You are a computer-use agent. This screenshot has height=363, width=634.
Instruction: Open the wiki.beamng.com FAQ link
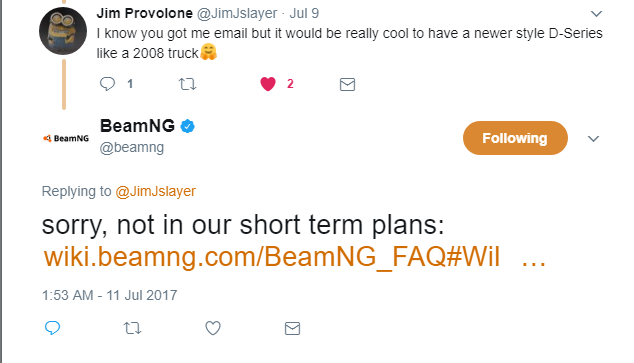click(x=295, y=256)
